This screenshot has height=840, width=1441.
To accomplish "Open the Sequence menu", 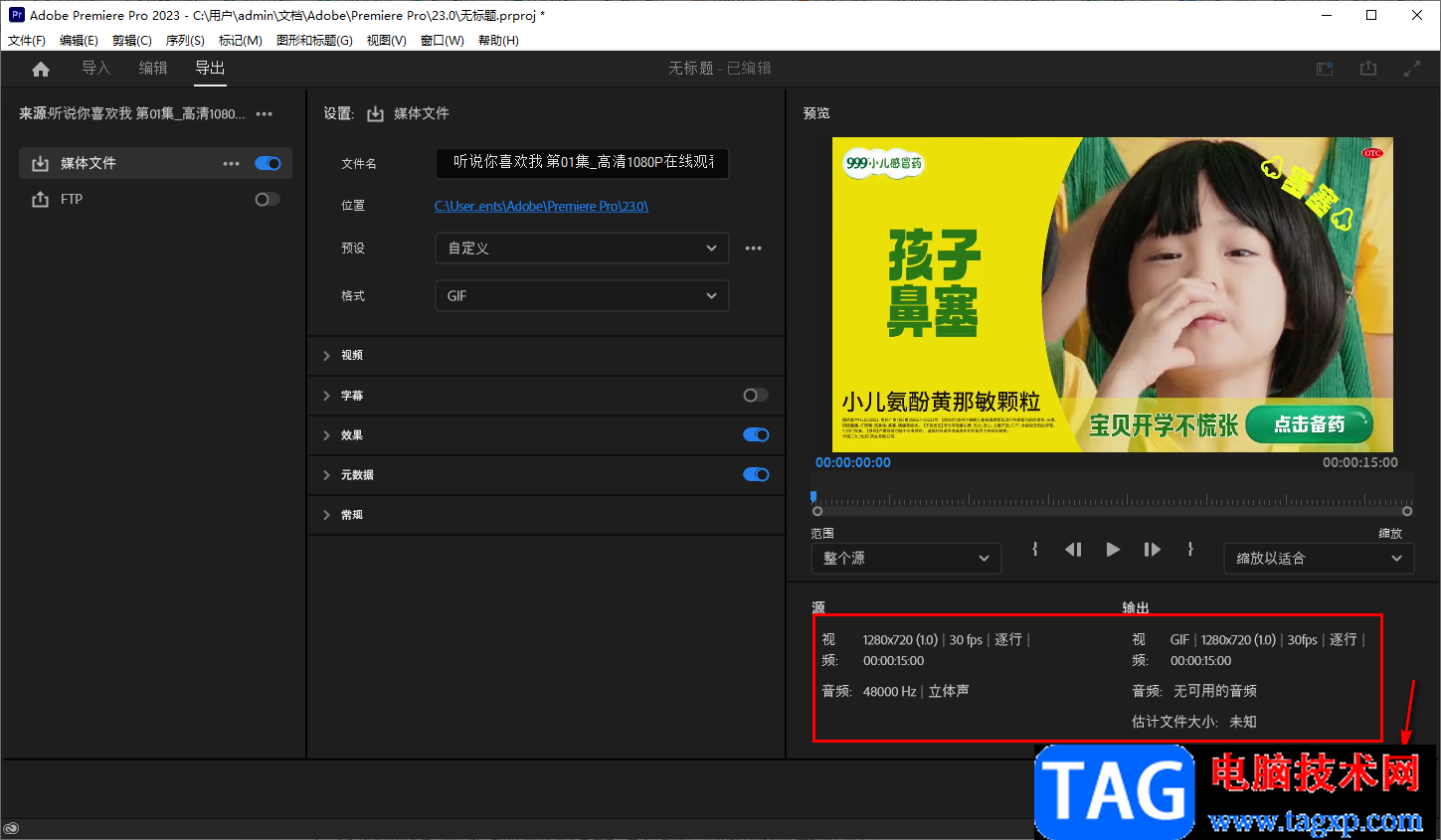I will pyautogui.click(x=185, y=41).
